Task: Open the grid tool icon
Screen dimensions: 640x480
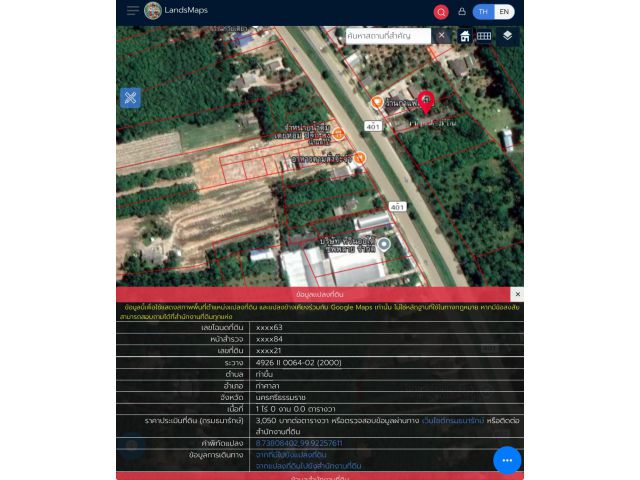Action: point(484,36)
